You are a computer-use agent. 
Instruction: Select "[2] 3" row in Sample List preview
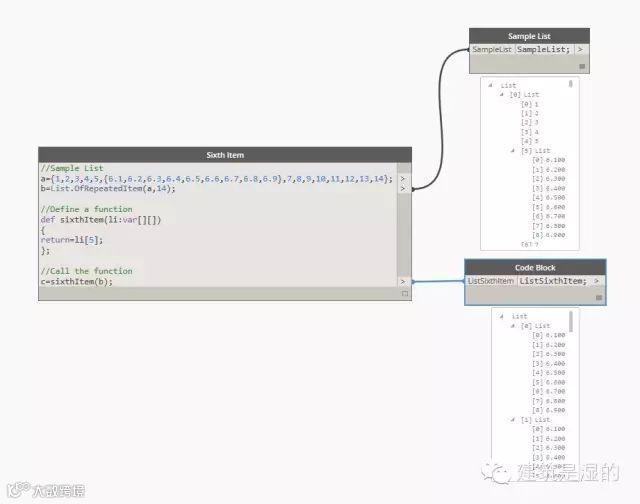[x=530, y=122]
